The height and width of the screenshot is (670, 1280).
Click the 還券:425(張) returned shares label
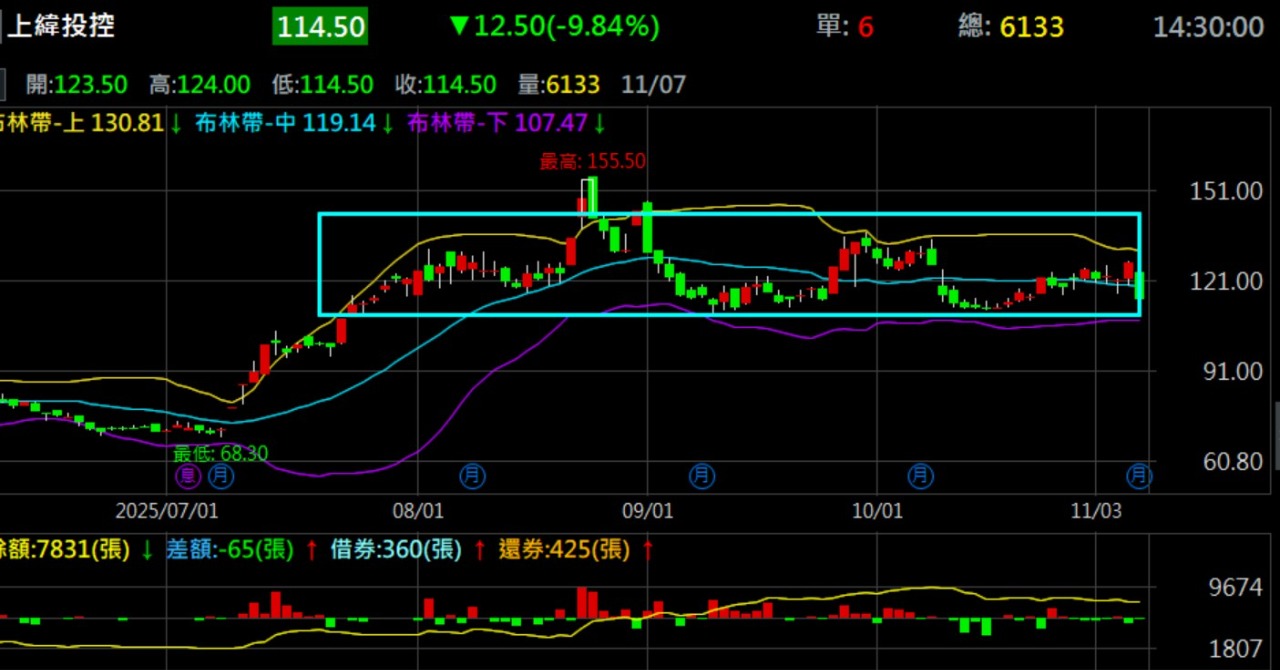[564, 548]
